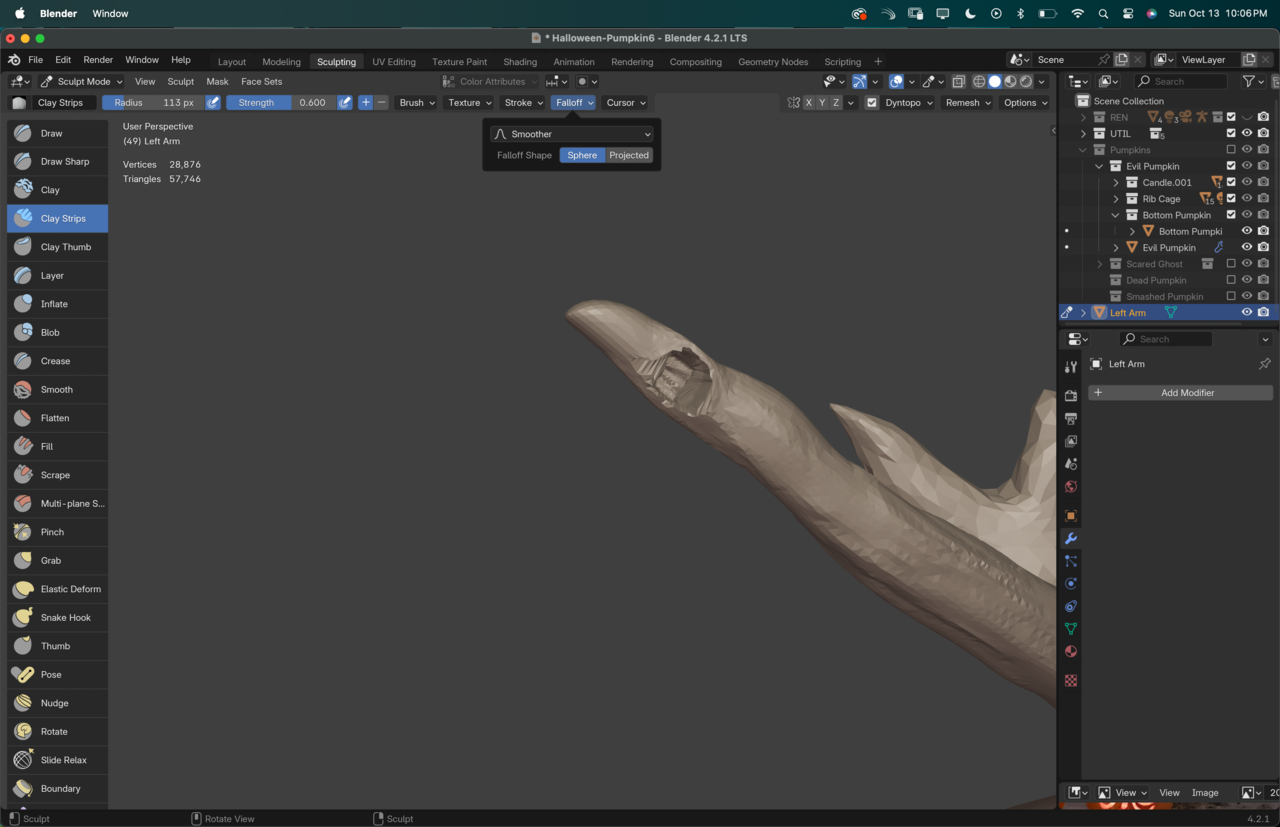The width and height of the screenshot is (1280, 827).
Task: Open the Stroke settings dropdown
Action: [x=523, y=102]
